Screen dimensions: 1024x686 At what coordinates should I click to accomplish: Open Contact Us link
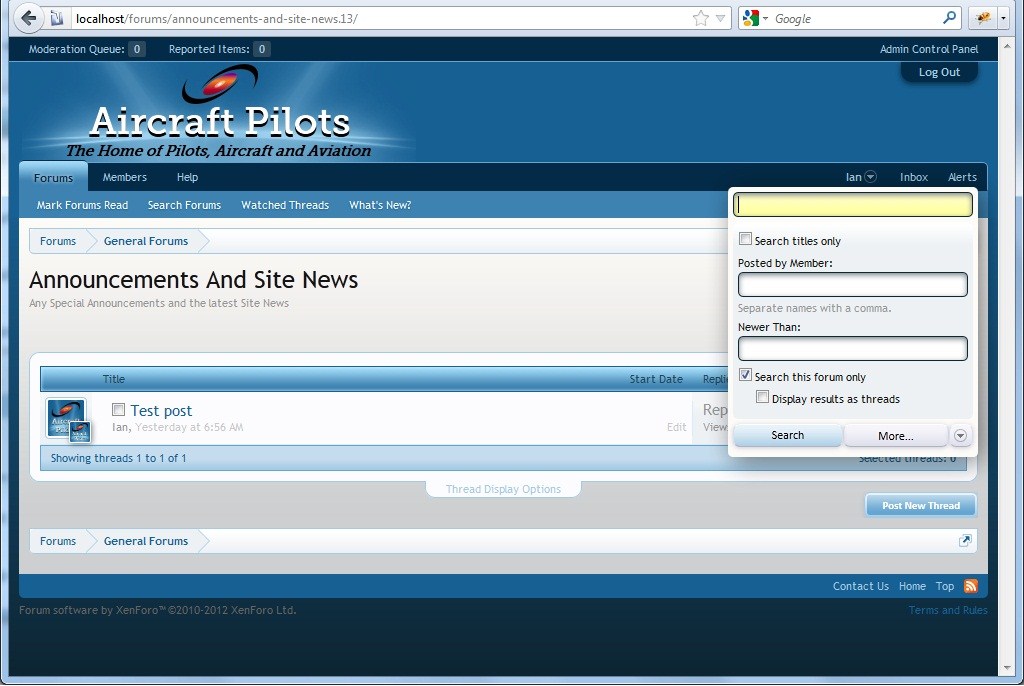860,586
